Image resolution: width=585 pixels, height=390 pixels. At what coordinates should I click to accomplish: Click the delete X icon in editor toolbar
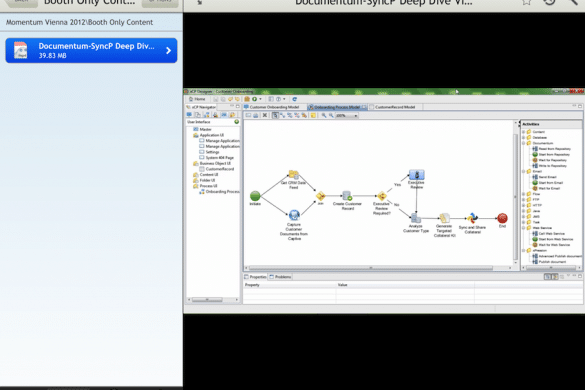(x=265, y=116)
